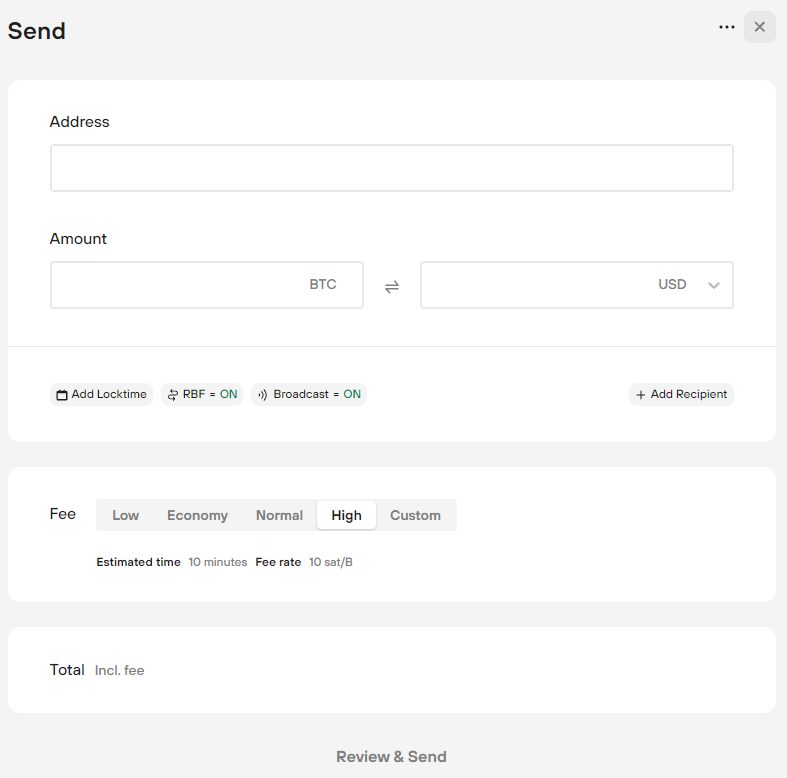Image resolution: width=787 pixels, height=778 pixels.
Task: Focus the Address input field
Action: 391,168
